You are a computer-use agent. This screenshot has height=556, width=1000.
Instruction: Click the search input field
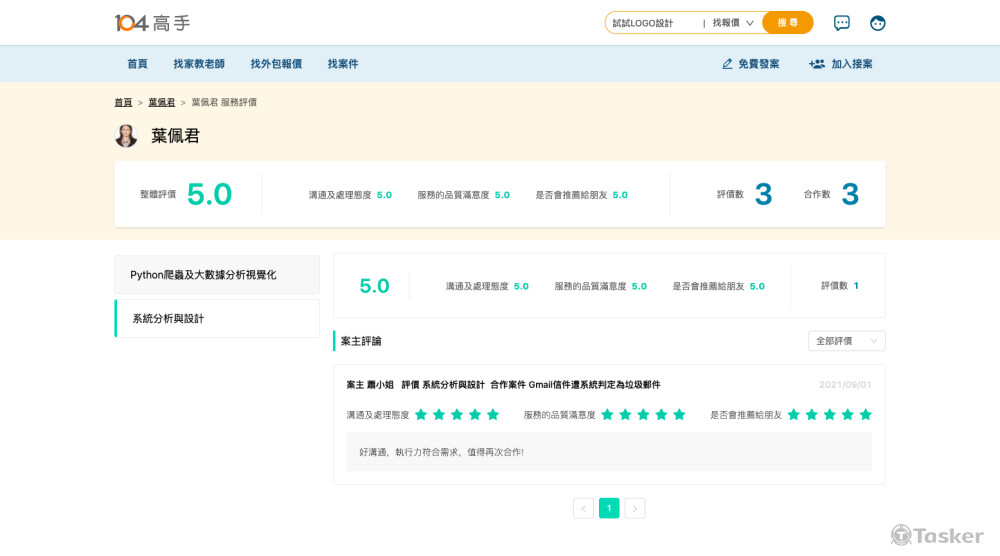point(652,23)
